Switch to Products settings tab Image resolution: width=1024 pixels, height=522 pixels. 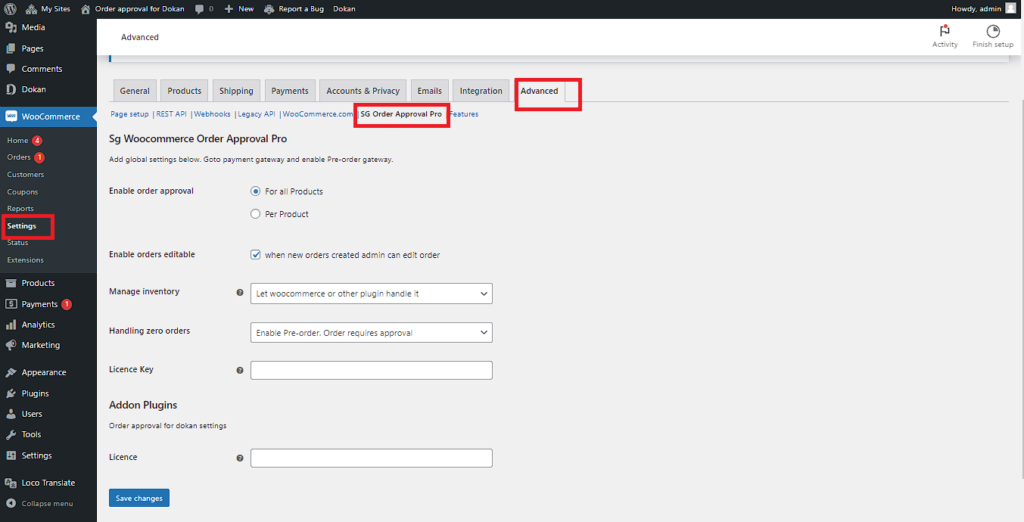click(x=184, y=91)
